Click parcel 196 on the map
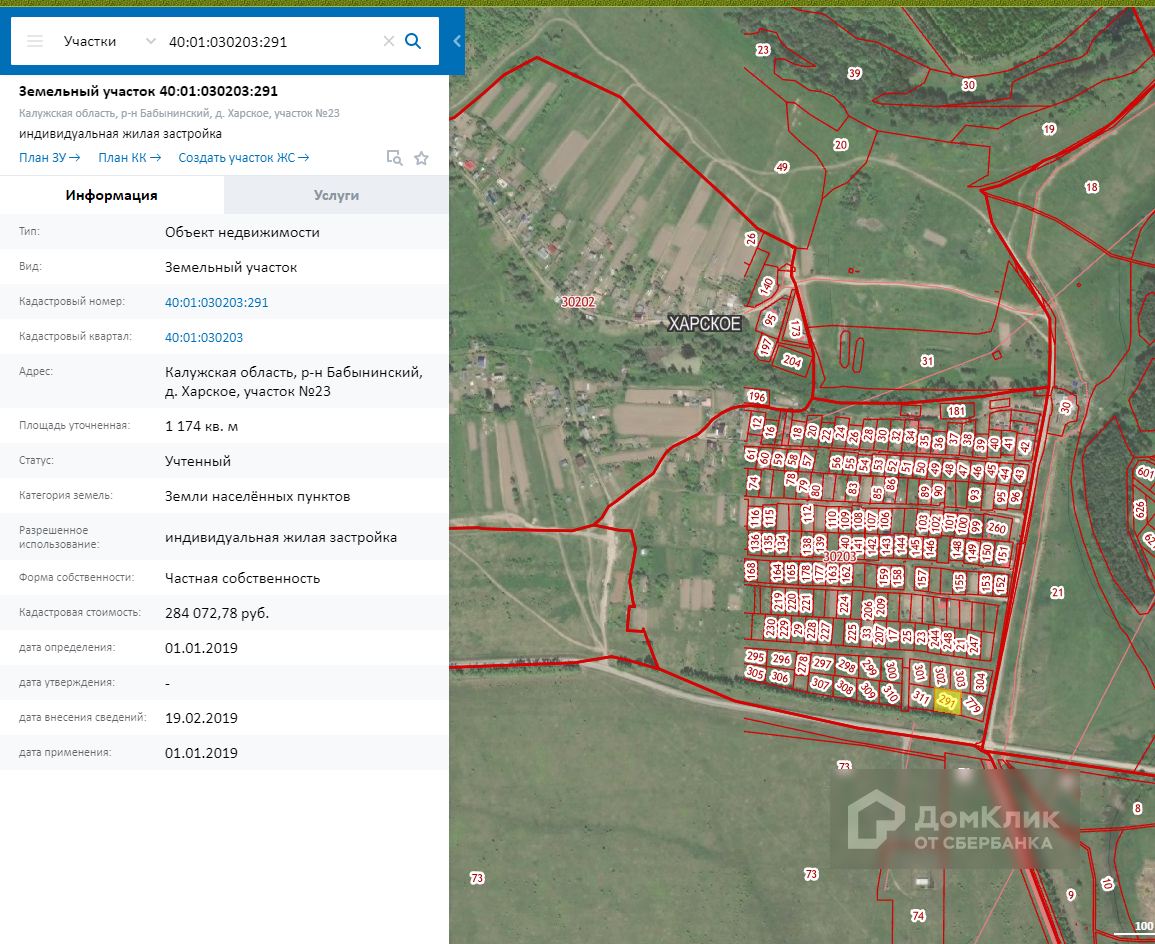The width and height of the screenshot is (1155, 944). pyautogui.click(x=757, y=397)
